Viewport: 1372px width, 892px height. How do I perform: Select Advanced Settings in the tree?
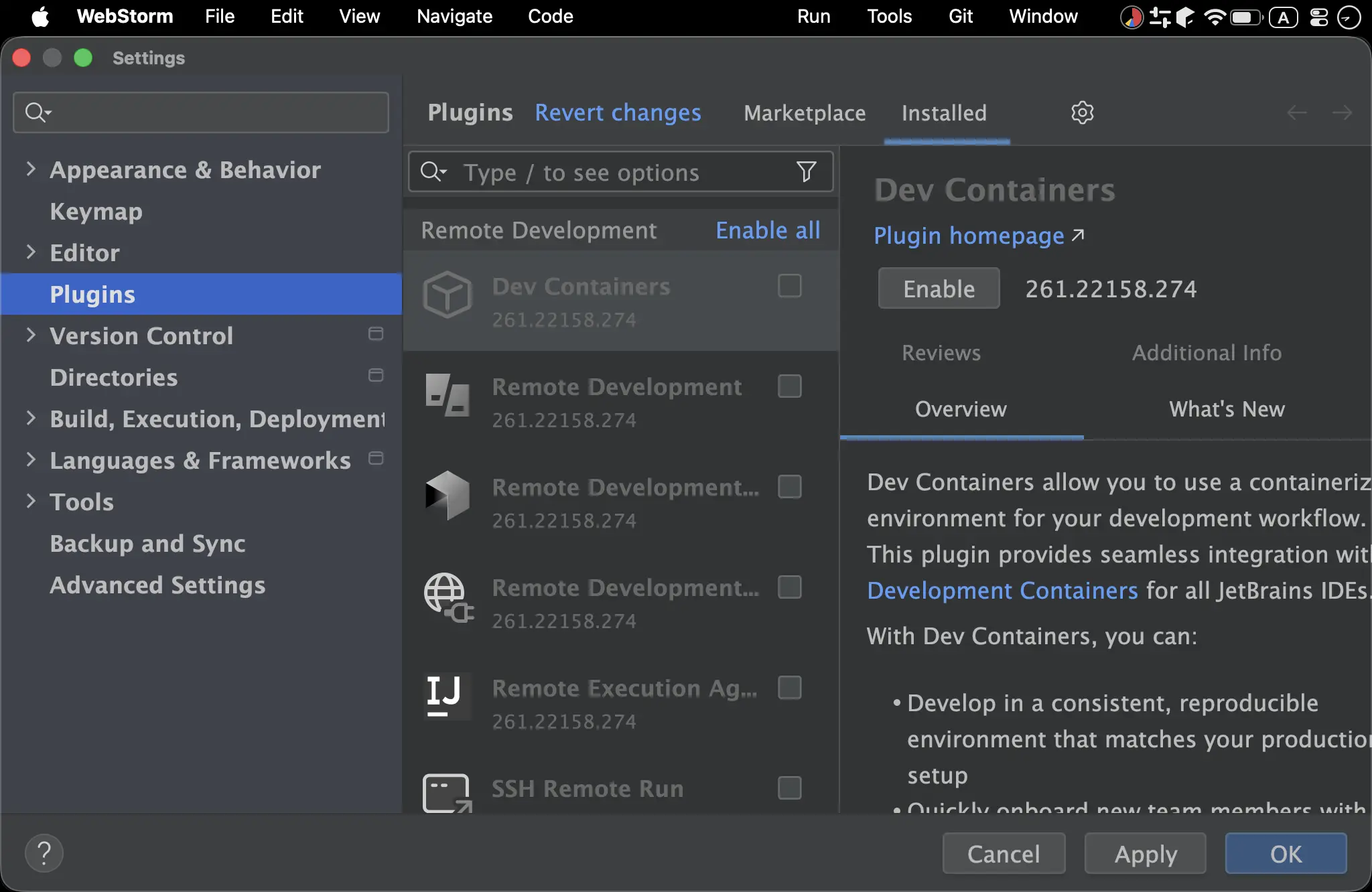[201, 585]
